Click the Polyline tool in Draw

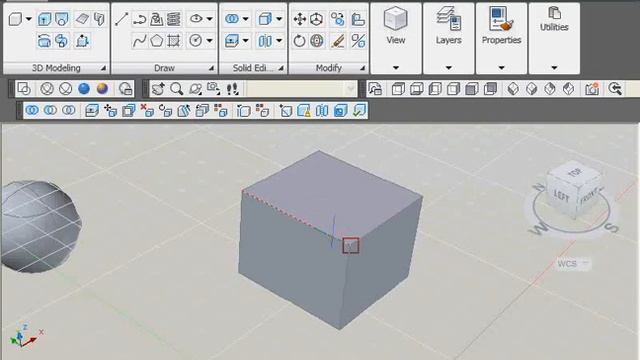tap(140, 19)
